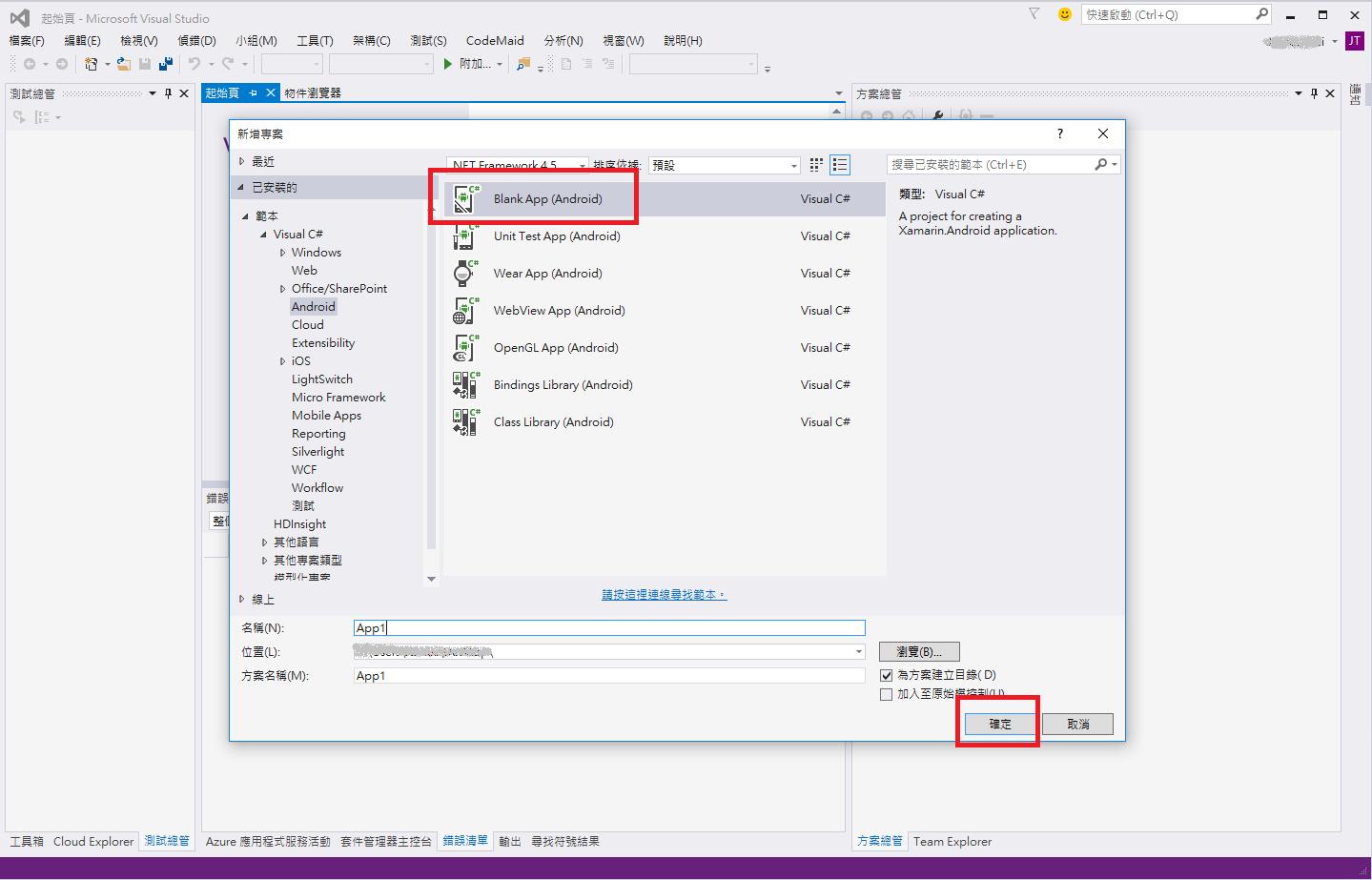Expand the iOS tree node
This screenshot has width=1372, height=880.
tap(282, 361)
